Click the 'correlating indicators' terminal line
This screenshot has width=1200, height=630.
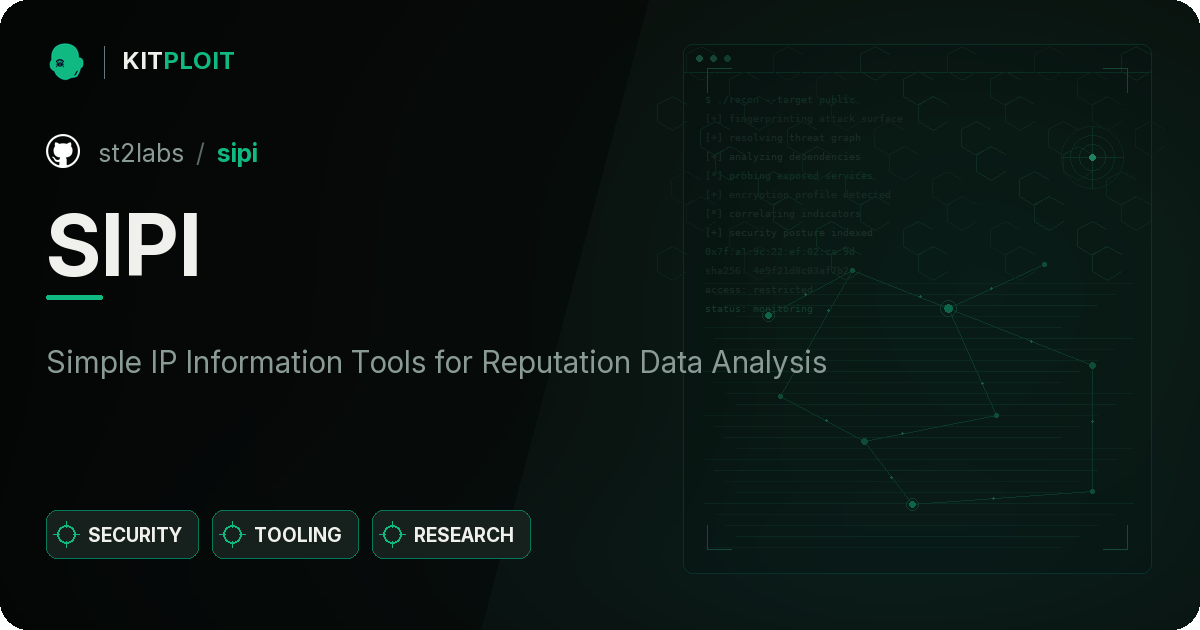782,214
